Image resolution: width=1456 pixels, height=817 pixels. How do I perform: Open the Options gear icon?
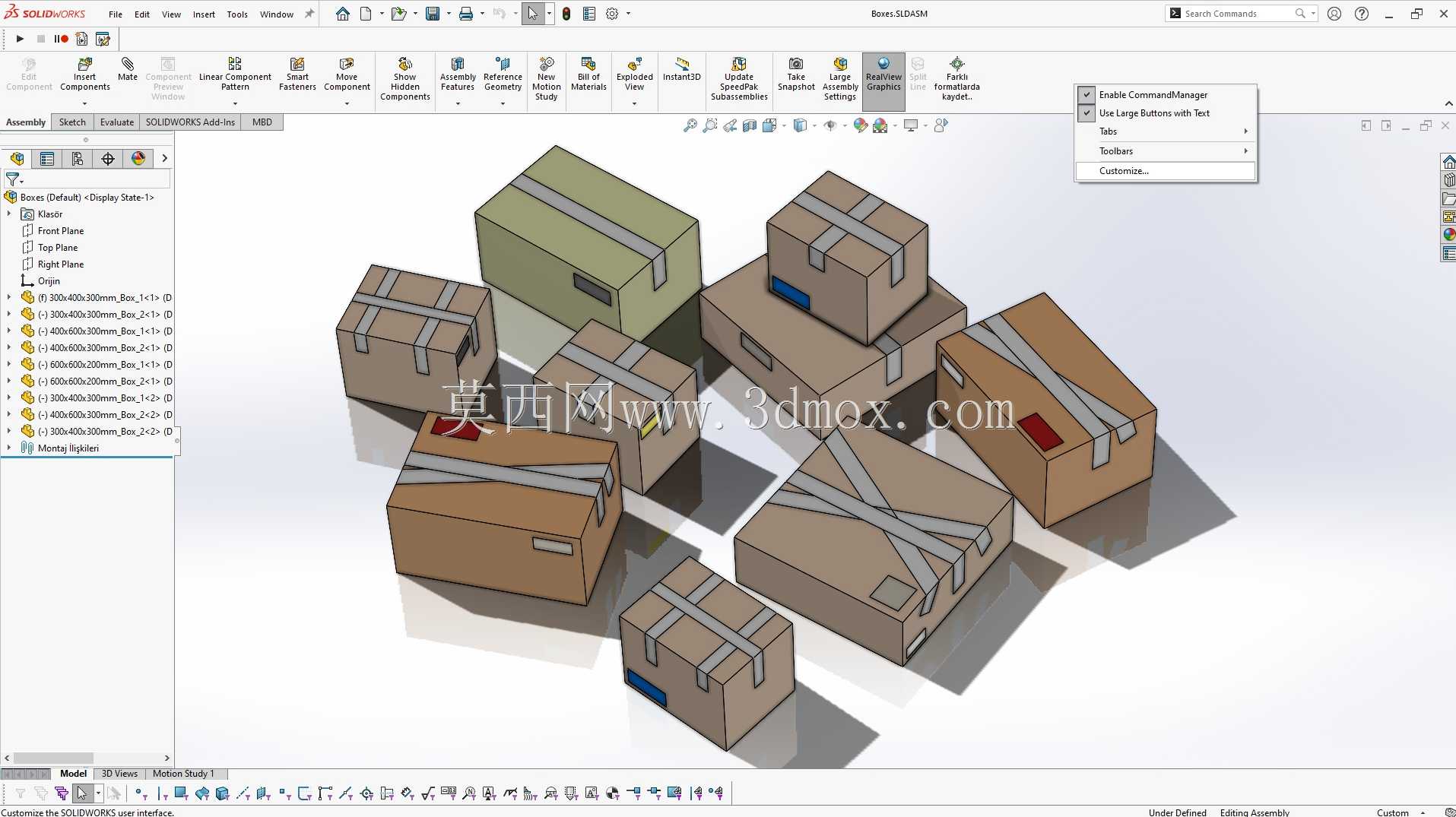click(x=612, y=14)
